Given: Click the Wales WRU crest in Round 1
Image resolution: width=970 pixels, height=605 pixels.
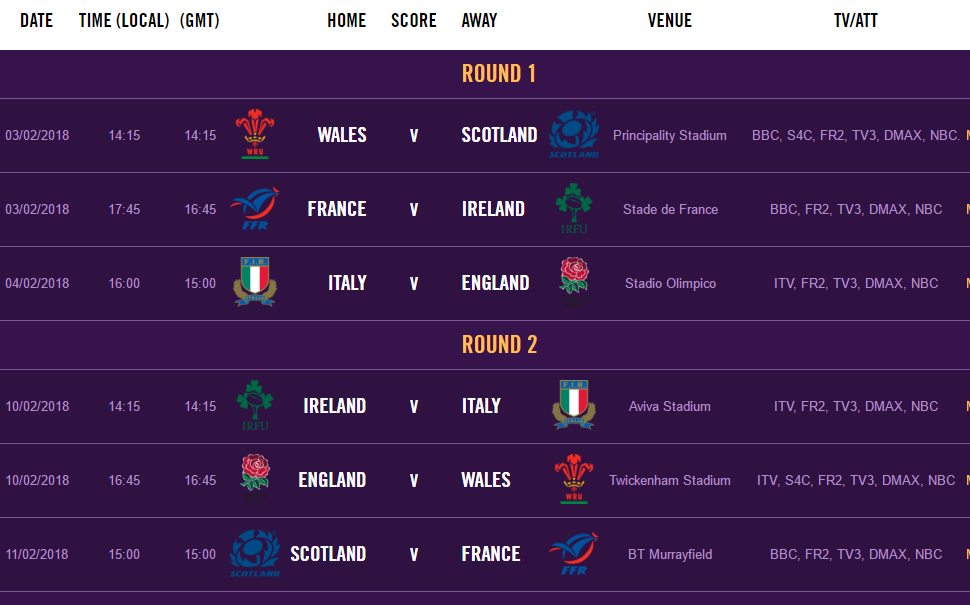Looking at the screenshot, I should (255, 134).
